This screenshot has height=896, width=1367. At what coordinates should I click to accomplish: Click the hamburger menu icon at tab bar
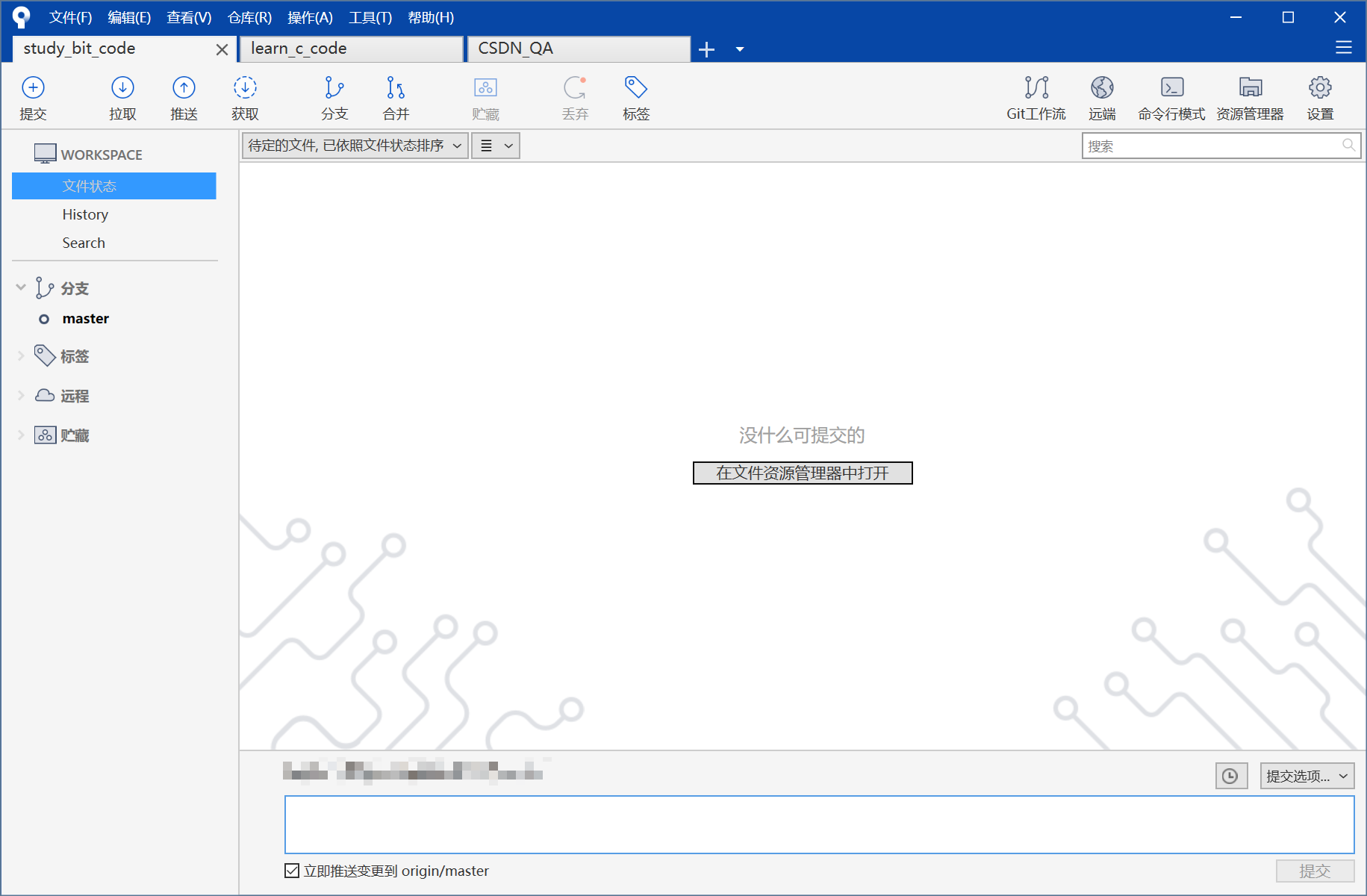coord(1344,48)
